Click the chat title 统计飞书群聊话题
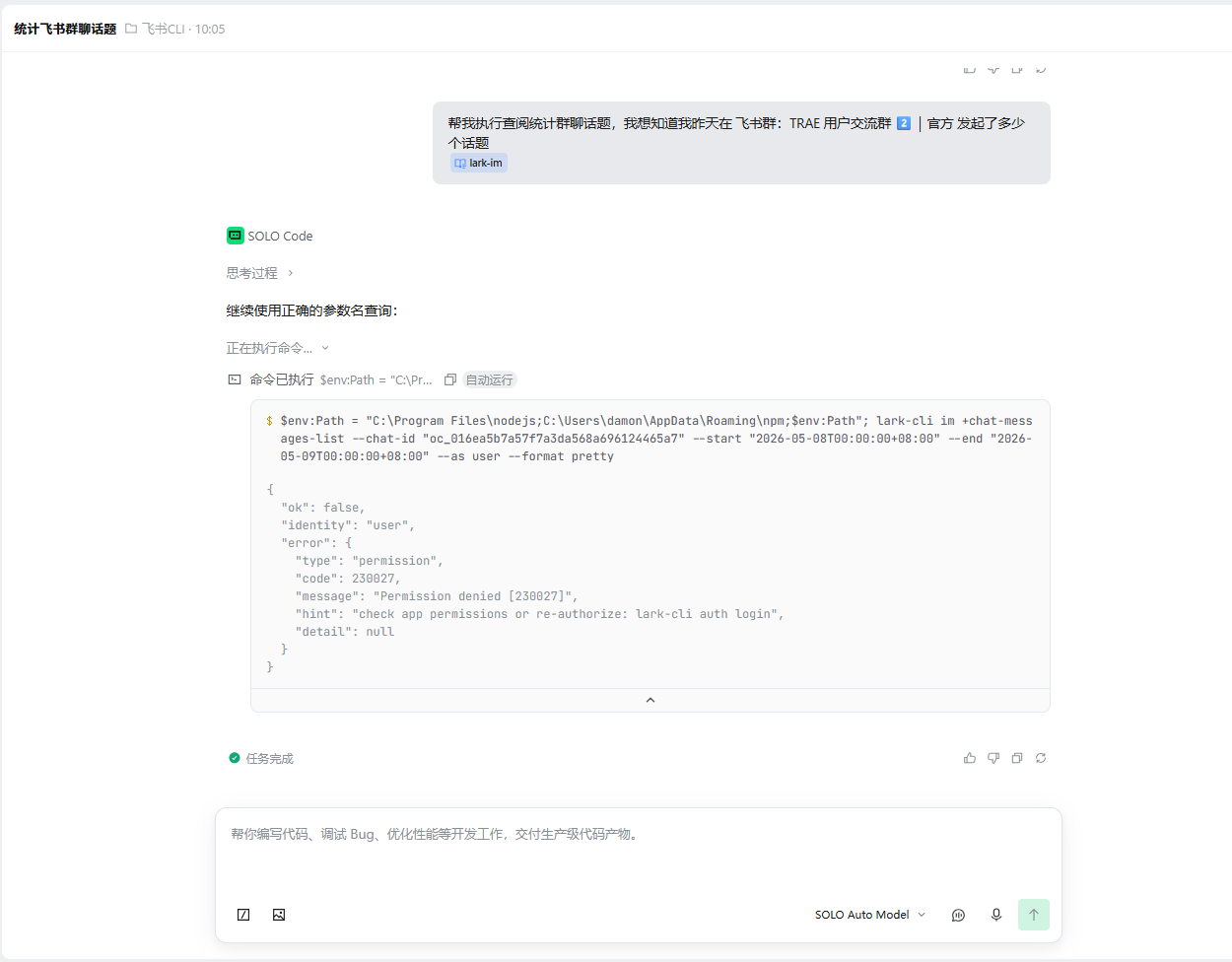 (65, 30)
